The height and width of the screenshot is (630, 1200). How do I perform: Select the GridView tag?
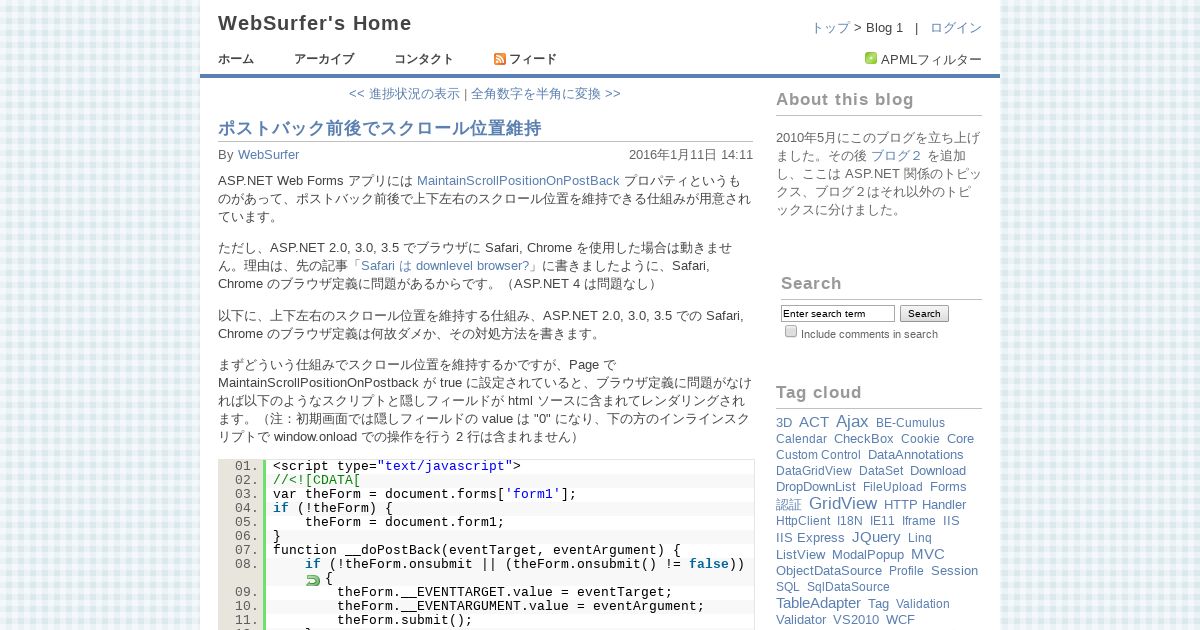click(x=843, y=503)
